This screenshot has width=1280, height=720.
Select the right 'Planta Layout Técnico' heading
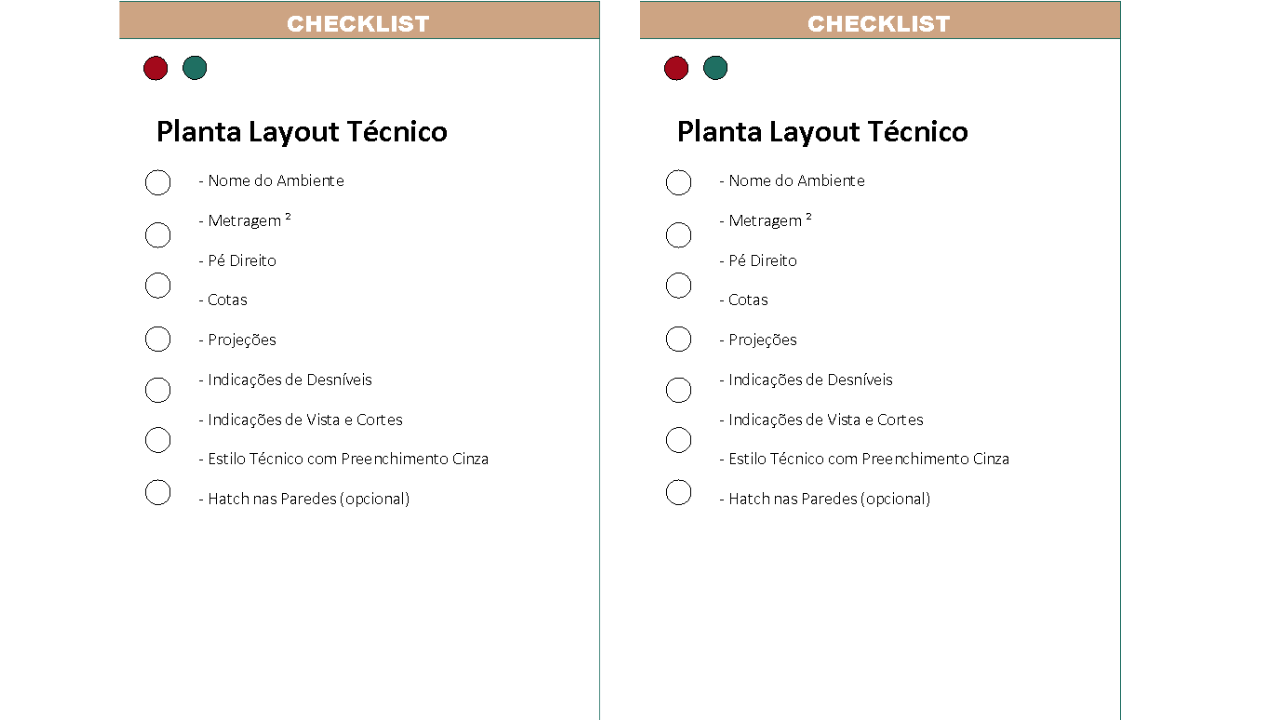coord(823,132)
